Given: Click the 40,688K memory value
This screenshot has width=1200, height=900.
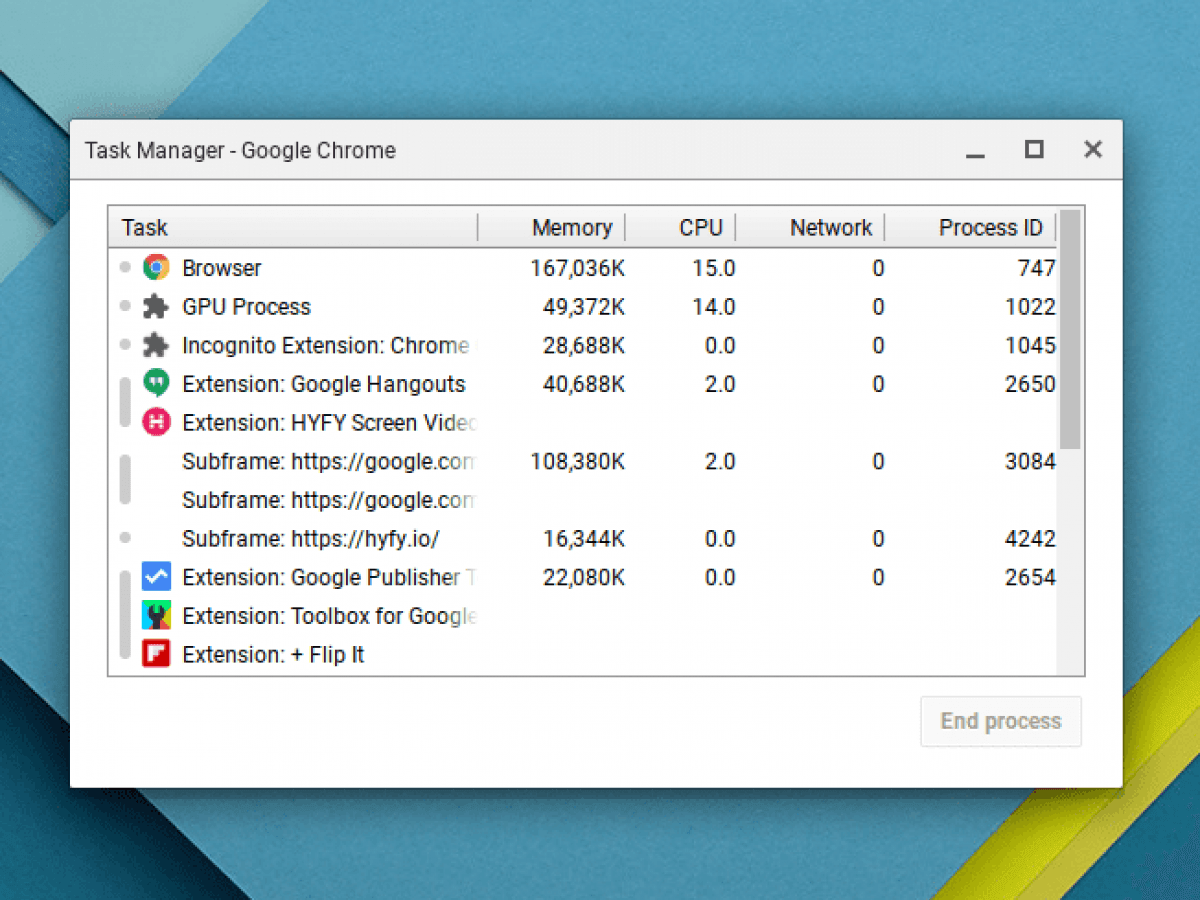Looking at the screenshot, I should click(584, 384).
